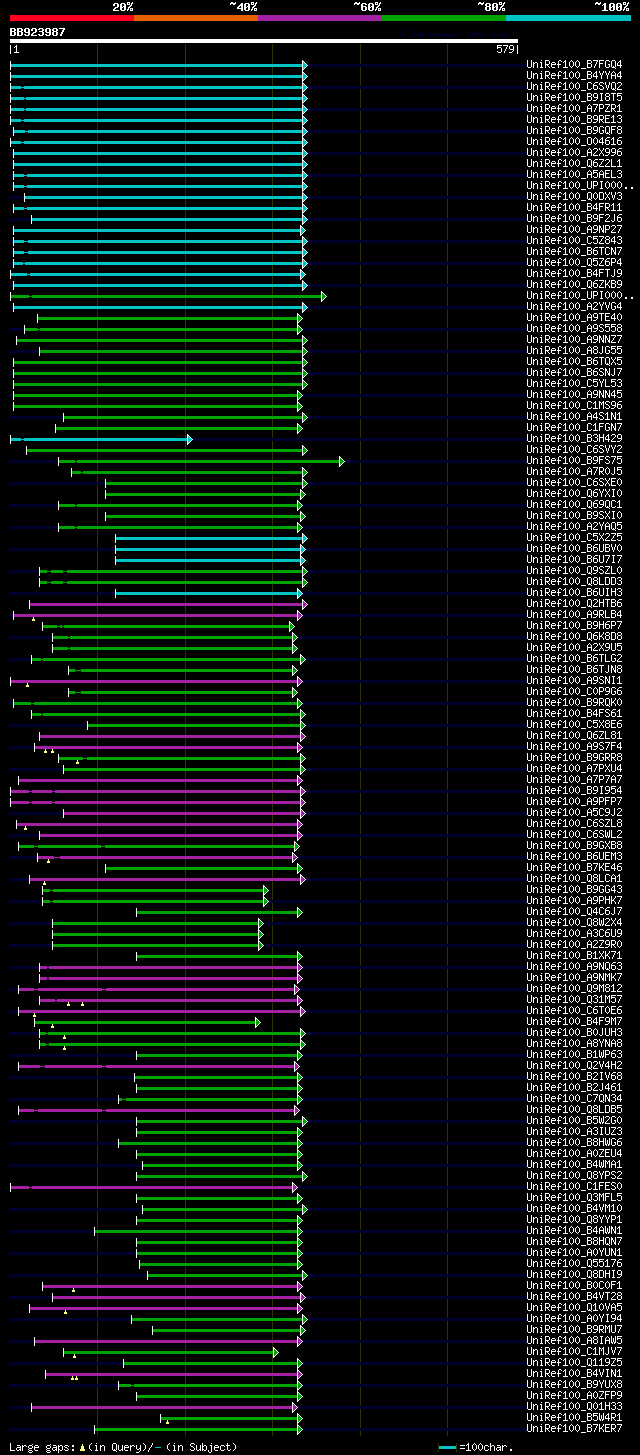This screenshot has width=640, height=1455.
Task: Select label UniRef100_B4AWN1
Action: [x=574, y=1231]
